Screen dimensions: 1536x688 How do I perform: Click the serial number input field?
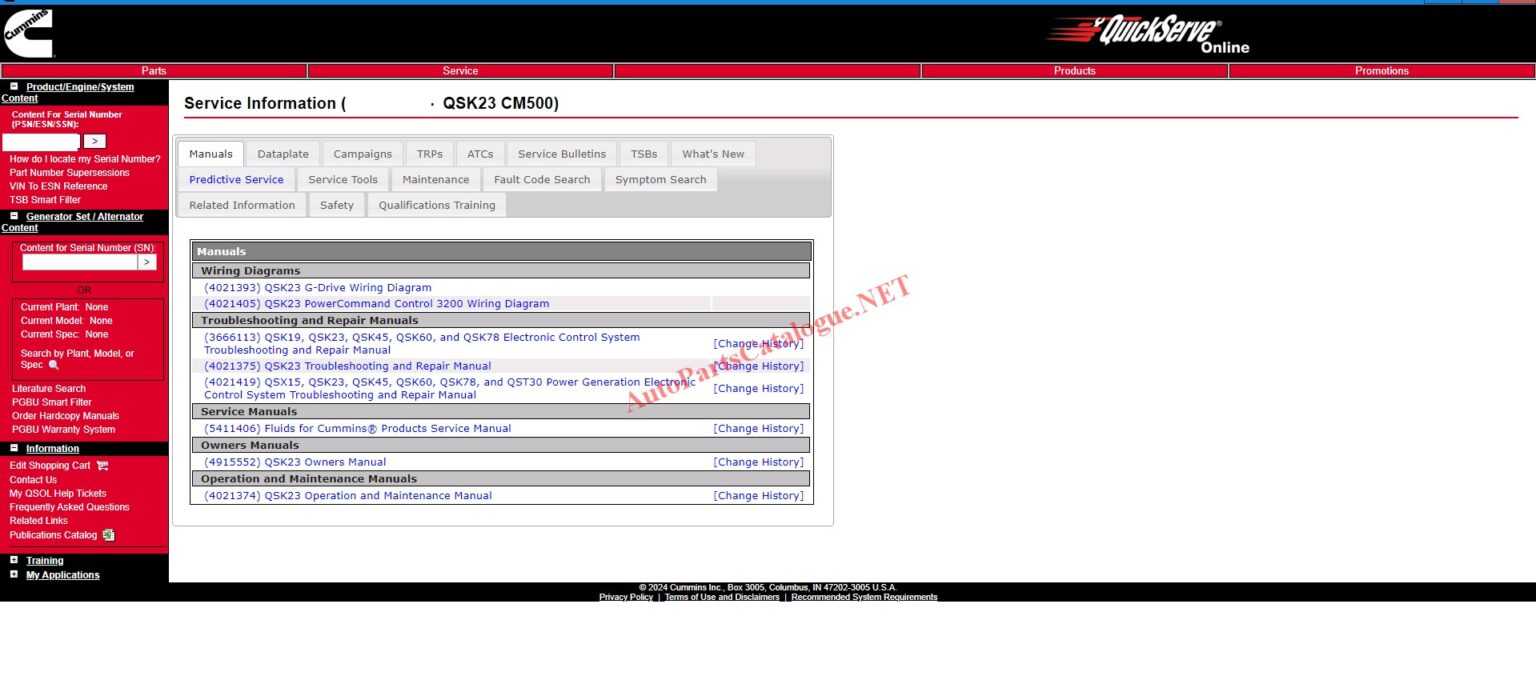tap(42, 141)
